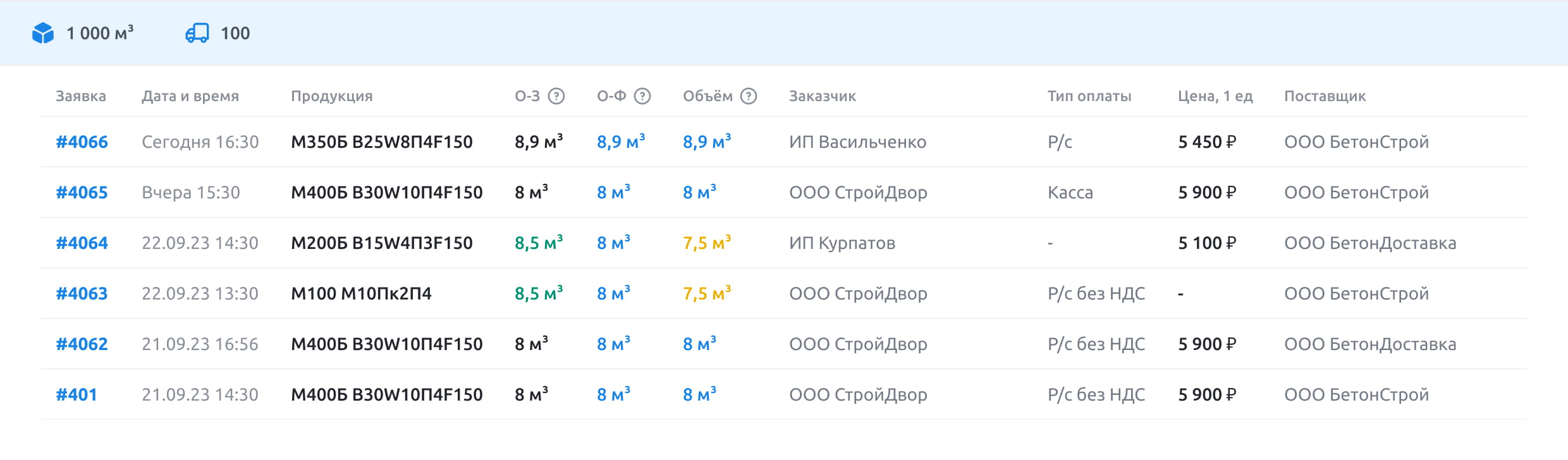Open order #4066
The height and width of the screenshot is (460, 1568).
point(82,142)
